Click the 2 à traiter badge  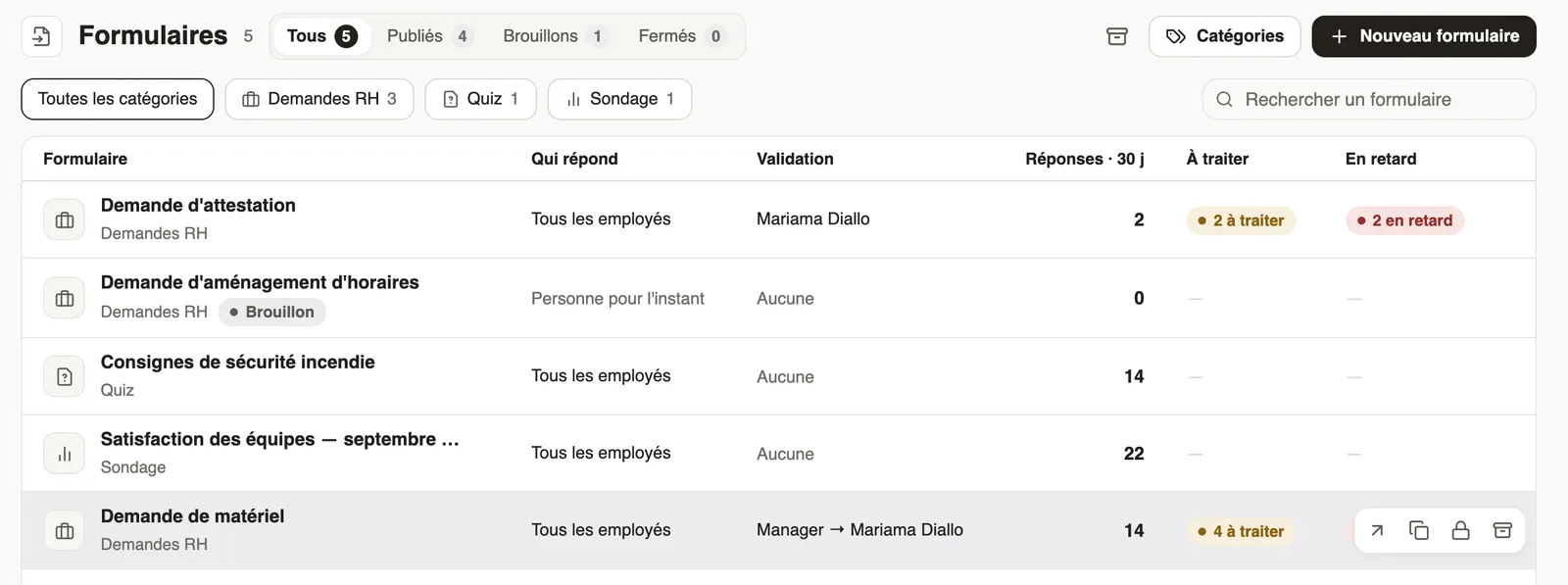(x=1241, y=220)
